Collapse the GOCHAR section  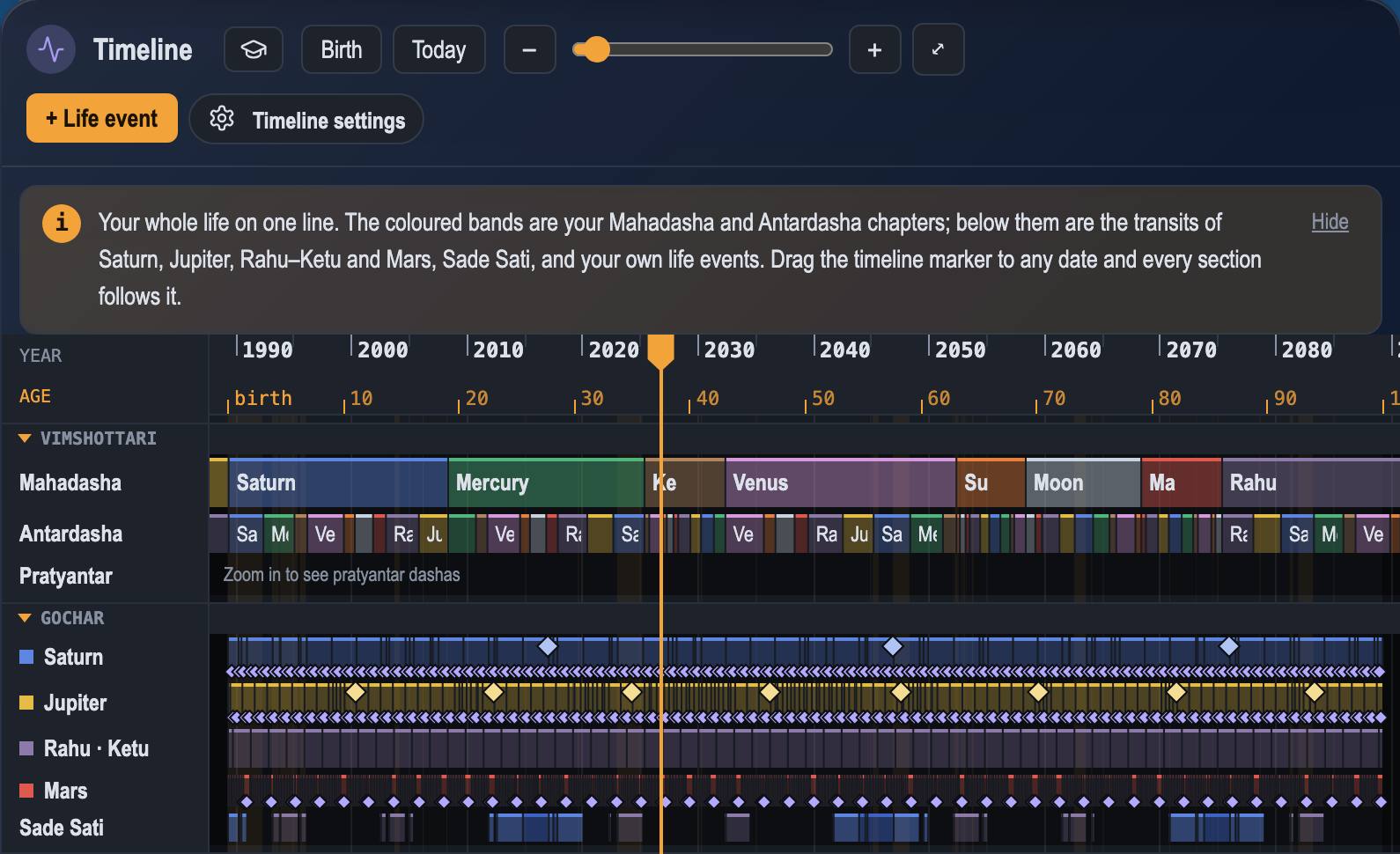(x=25, y=618)
